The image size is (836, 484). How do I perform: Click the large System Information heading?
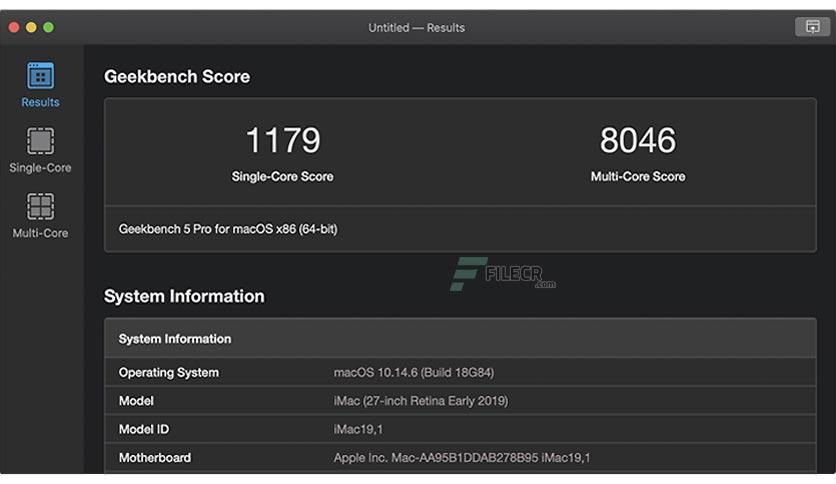(184, 296)
